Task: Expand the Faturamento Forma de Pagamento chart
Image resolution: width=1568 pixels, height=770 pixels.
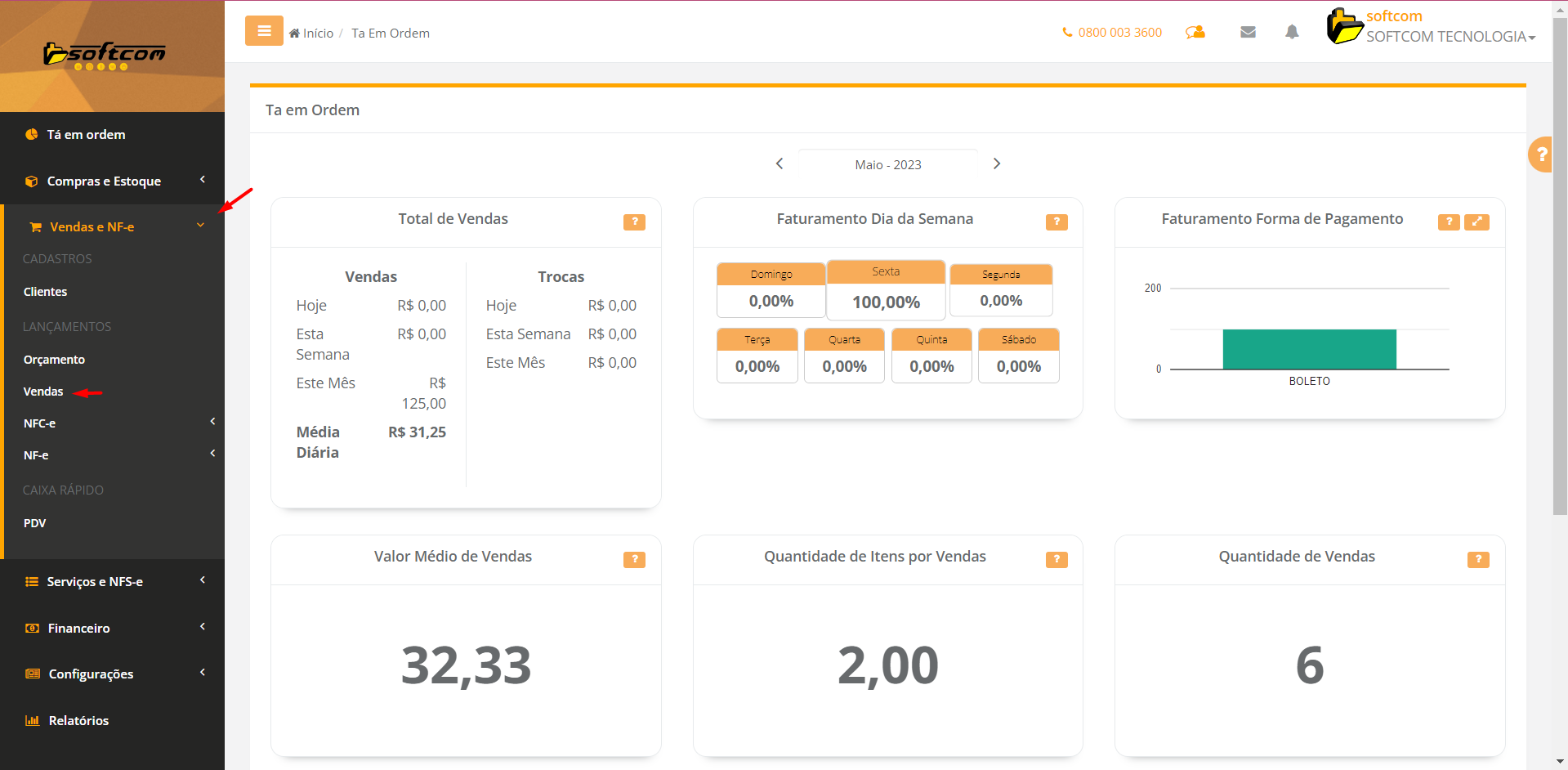Action: [x=1476, y=222]
